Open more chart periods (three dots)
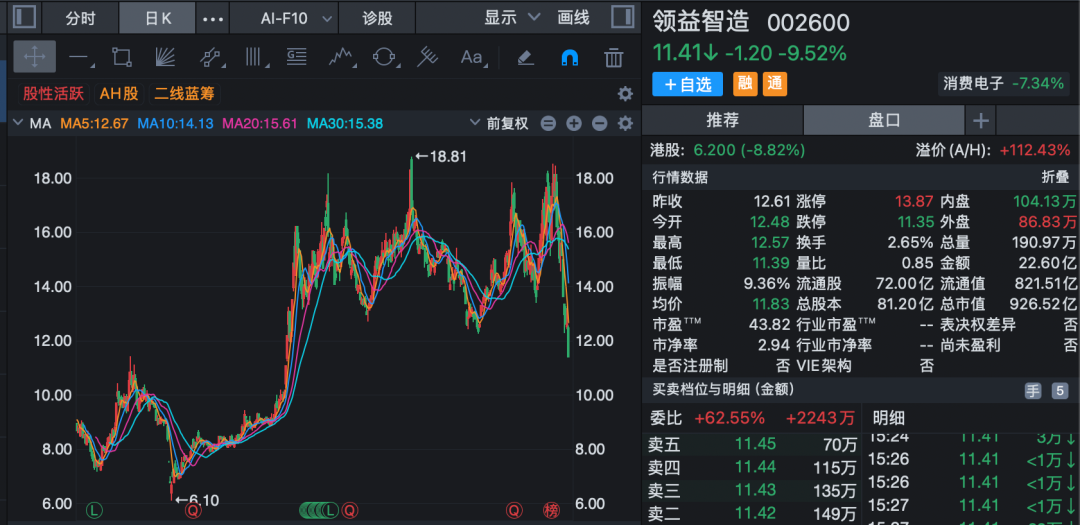1080x525 pixels. pos(213,19)
